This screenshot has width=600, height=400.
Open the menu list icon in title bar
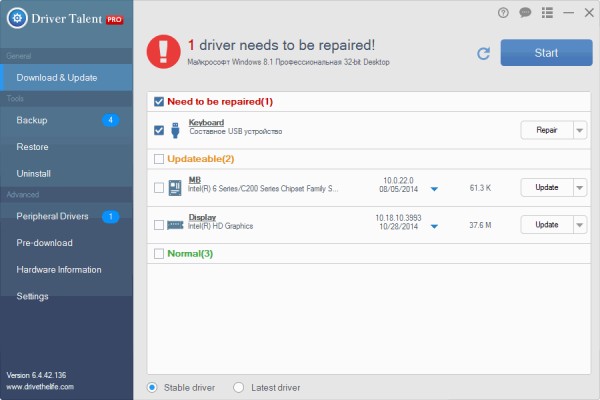coord(547,13)
